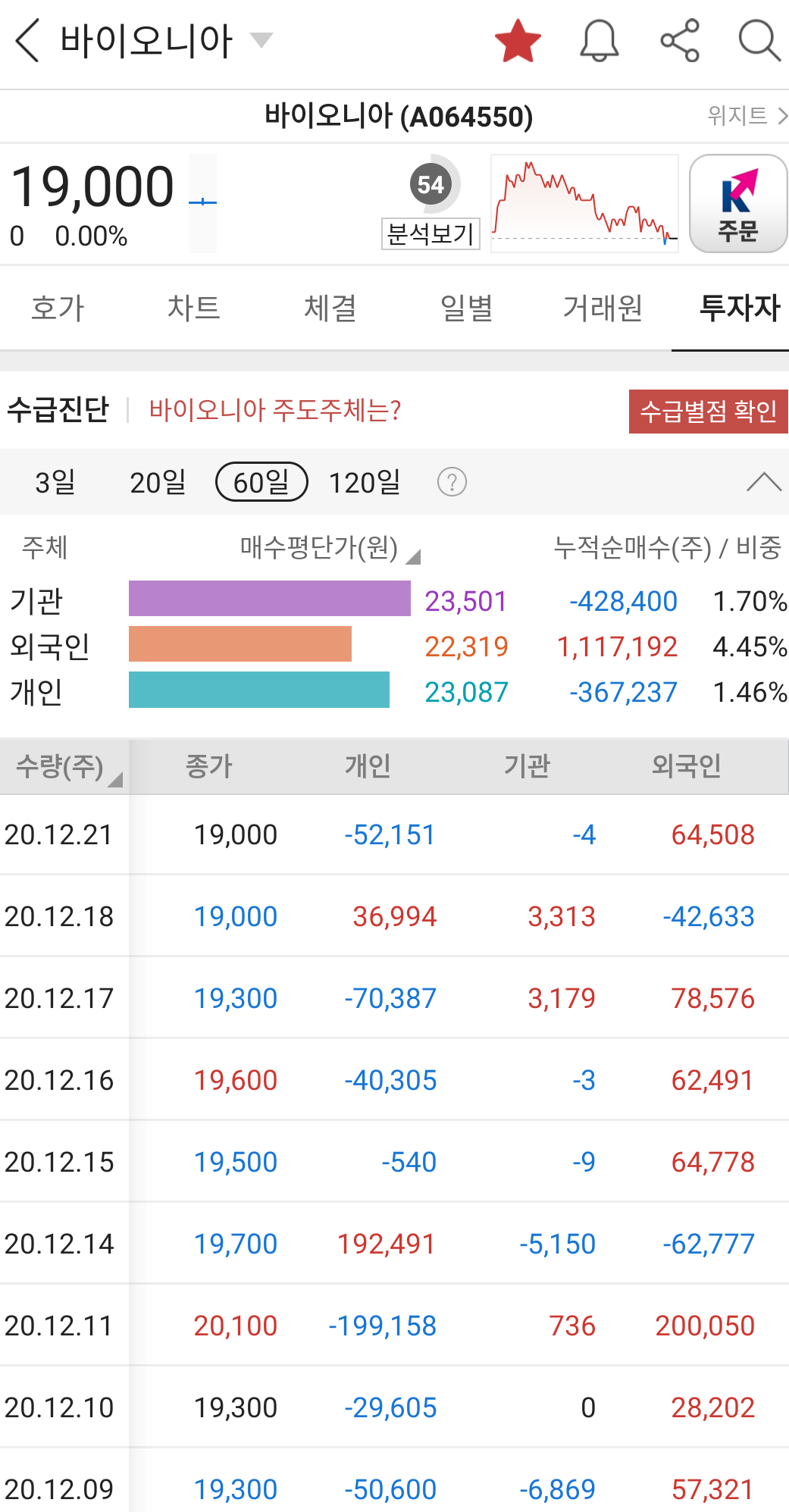Viewport: 789px width, 1512px height.
Task: Select the 외국인 ratio 4.45%
Action: [x=750, y=646]
